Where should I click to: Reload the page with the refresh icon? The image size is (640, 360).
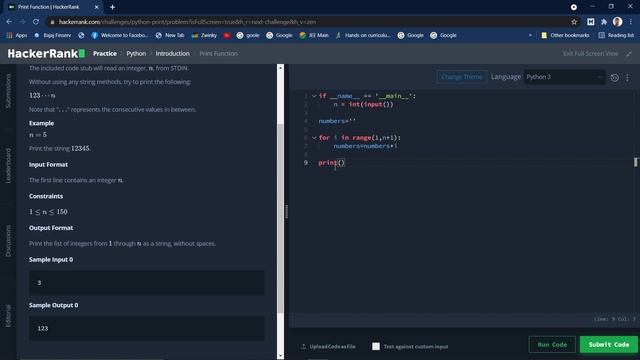click(x=36, y=22)
